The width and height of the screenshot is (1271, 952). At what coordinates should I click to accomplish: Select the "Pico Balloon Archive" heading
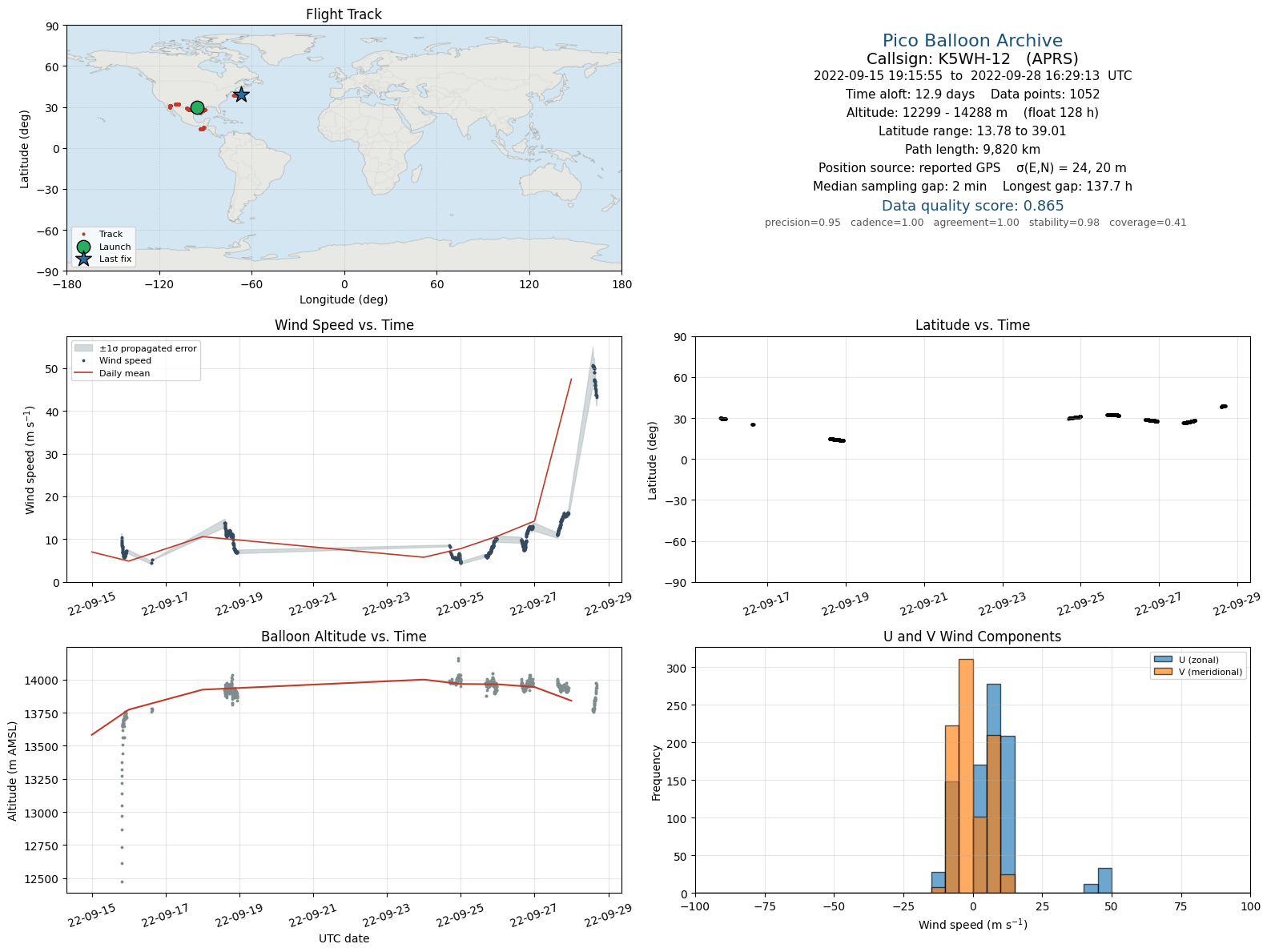tap(972, 41)
